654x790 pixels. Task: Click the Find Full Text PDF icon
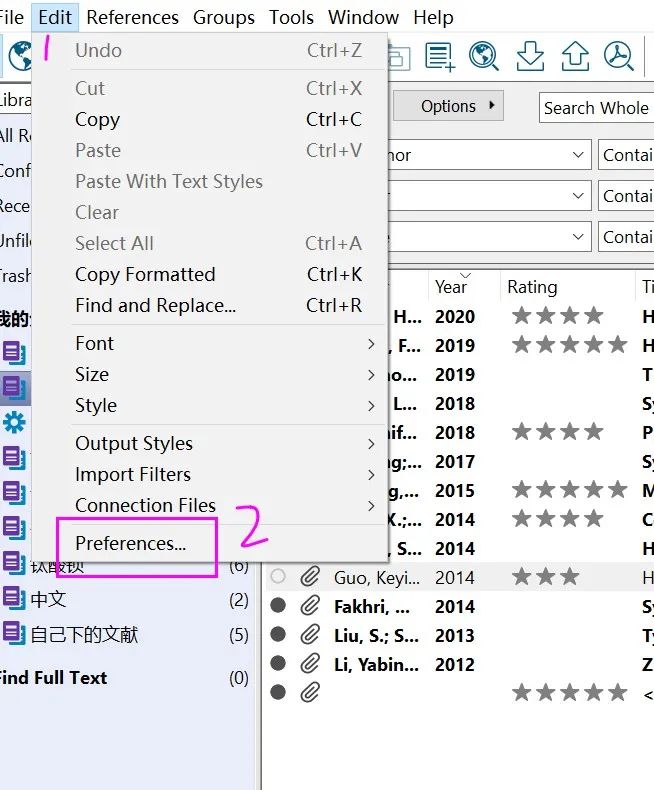pos(619,56)
